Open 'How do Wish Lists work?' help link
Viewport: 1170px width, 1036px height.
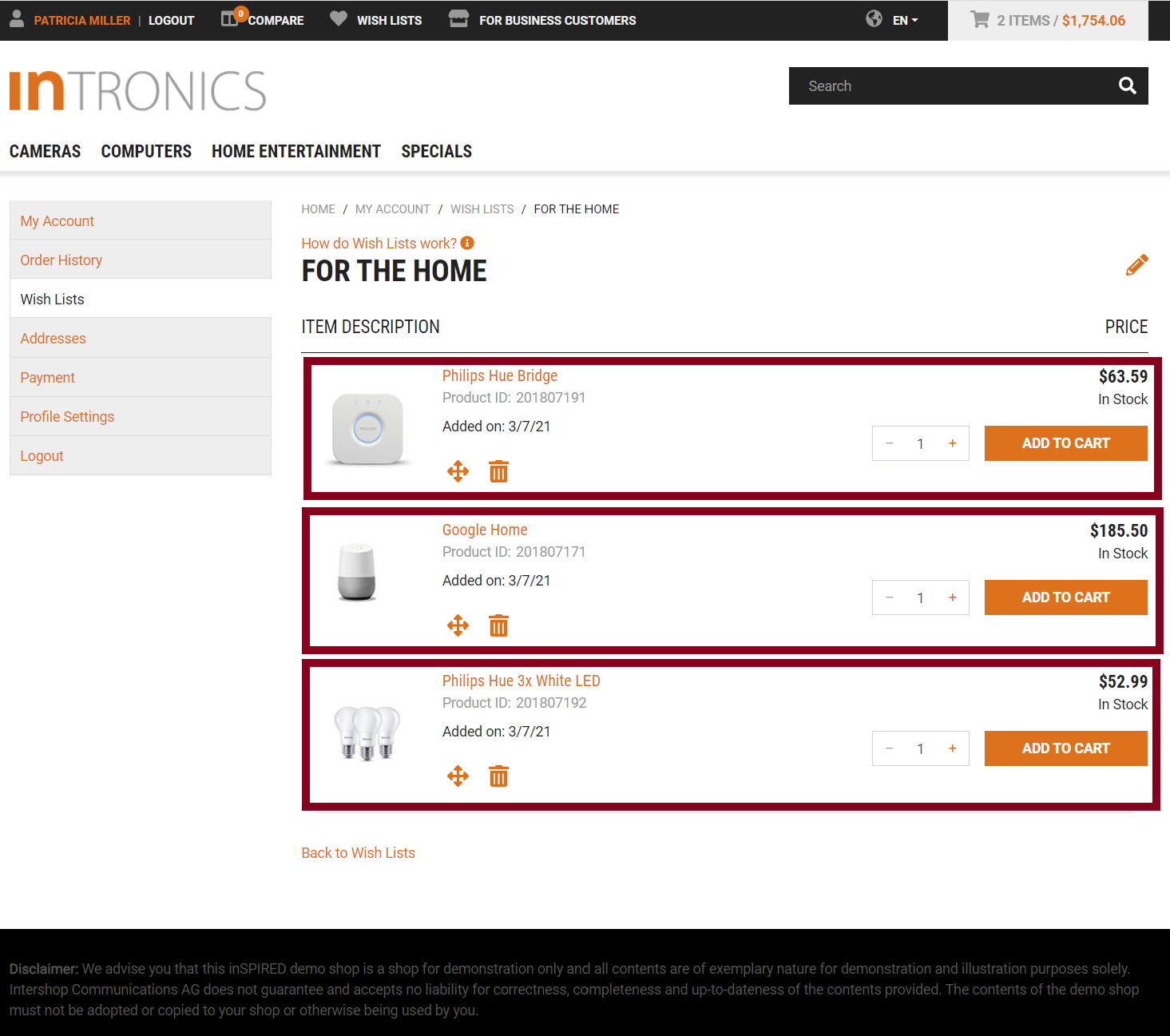(x=379, y=243)
